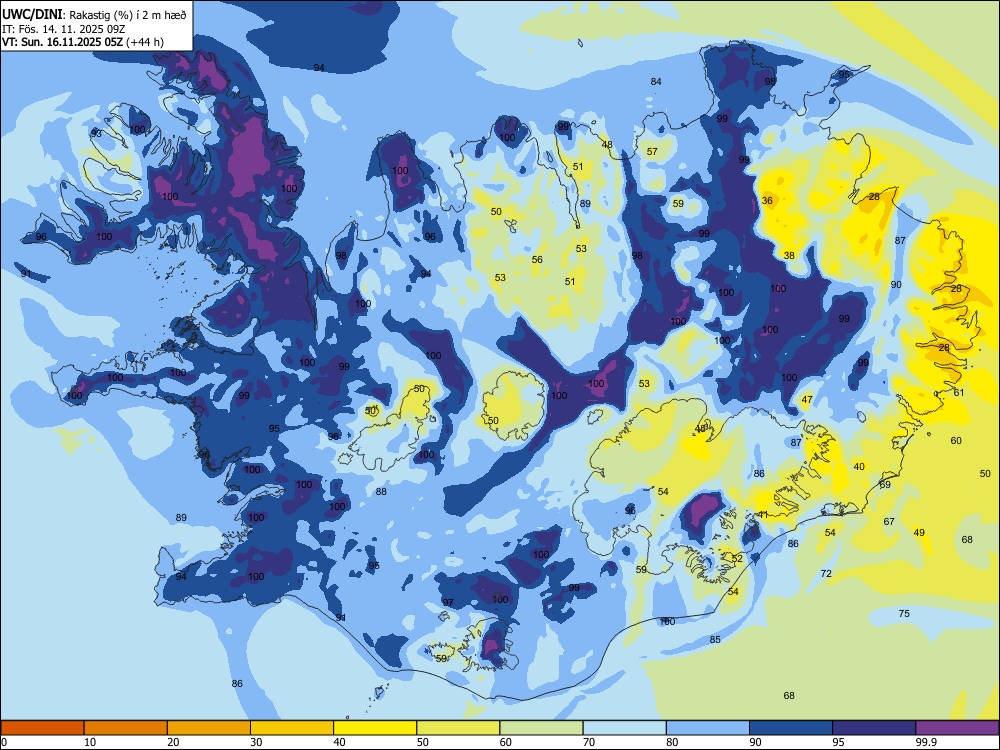Pick the 60–70 yellow-green legend swatch

541,728
